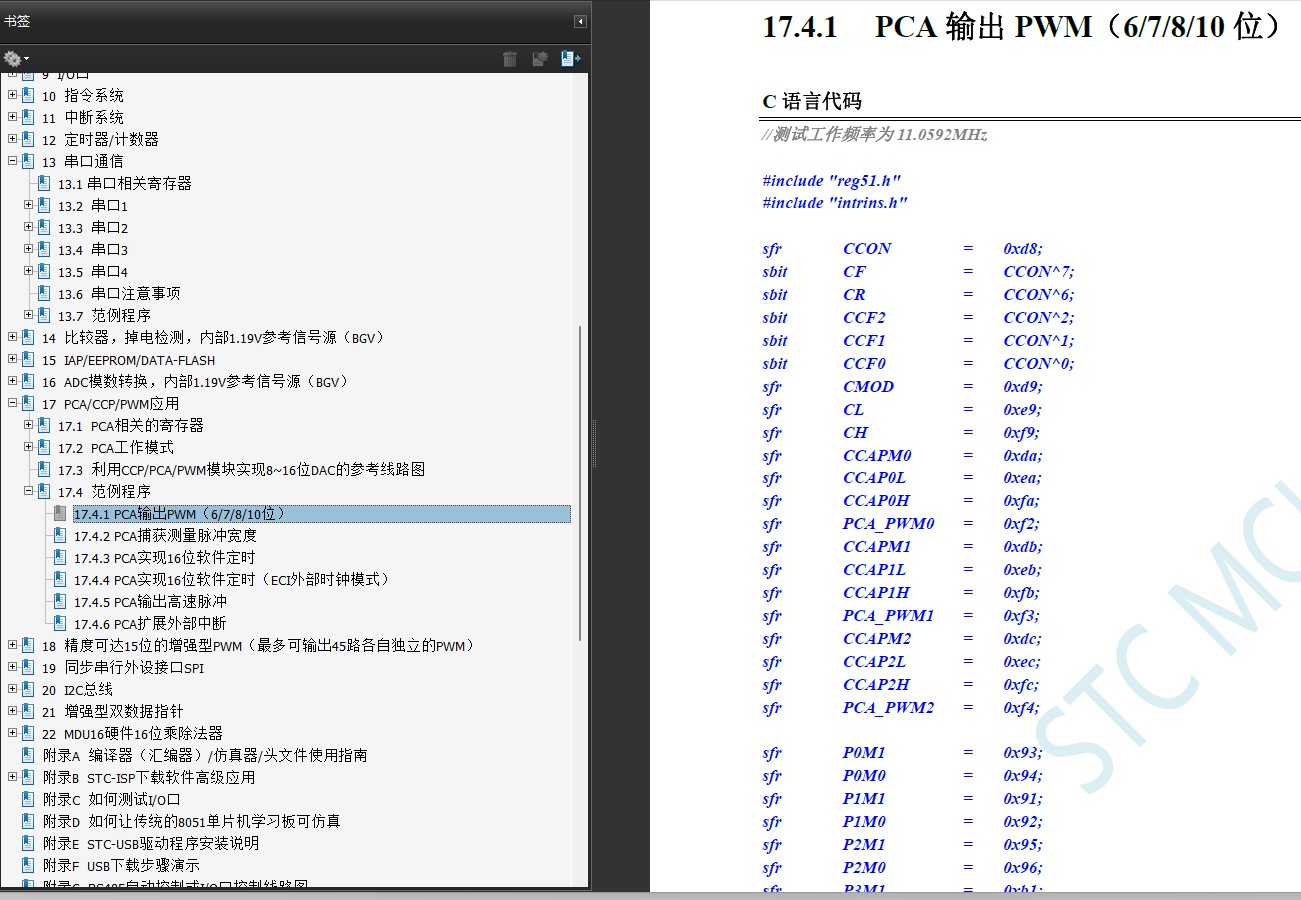
Task: Click the value '0xd8;' in the CCON line
Action: (x=1023, y=249)
